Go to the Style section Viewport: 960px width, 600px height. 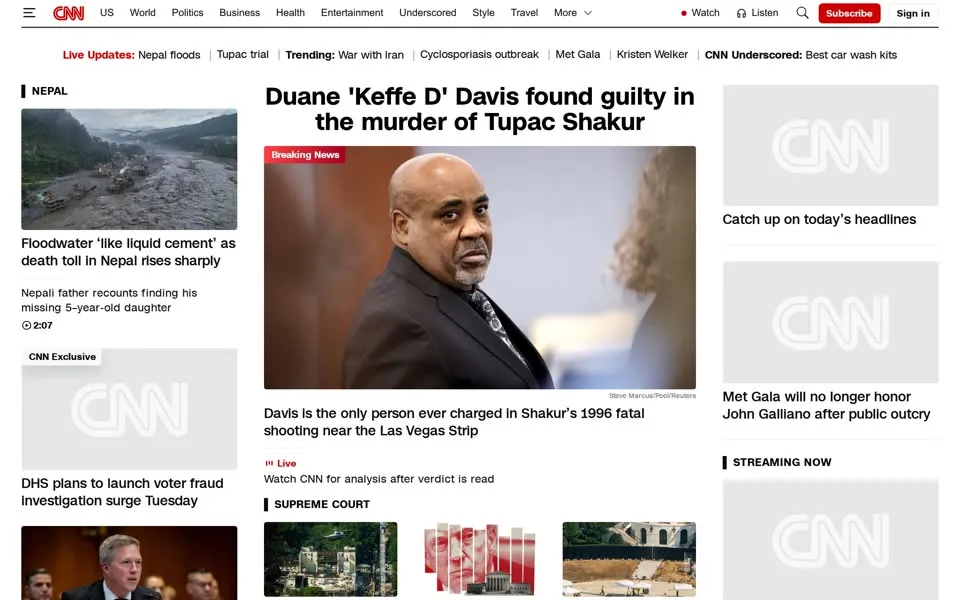483,13
